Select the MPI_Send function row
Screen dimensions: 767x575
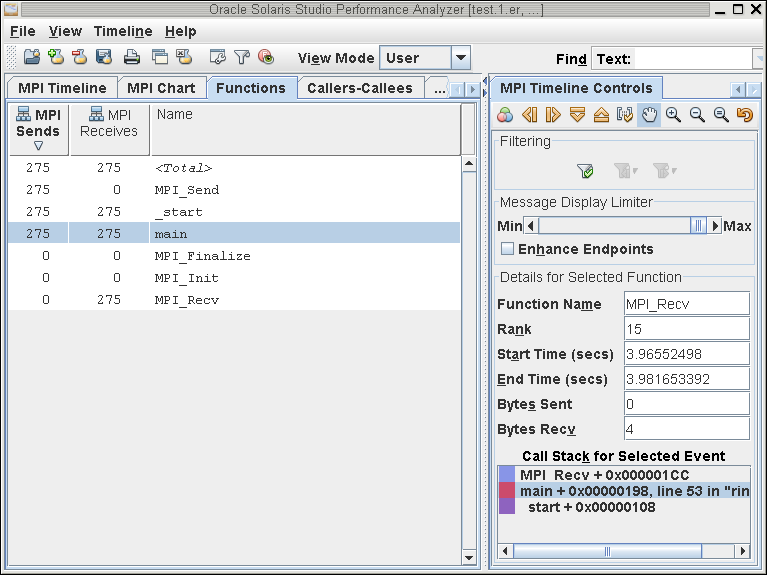(234, 190)
